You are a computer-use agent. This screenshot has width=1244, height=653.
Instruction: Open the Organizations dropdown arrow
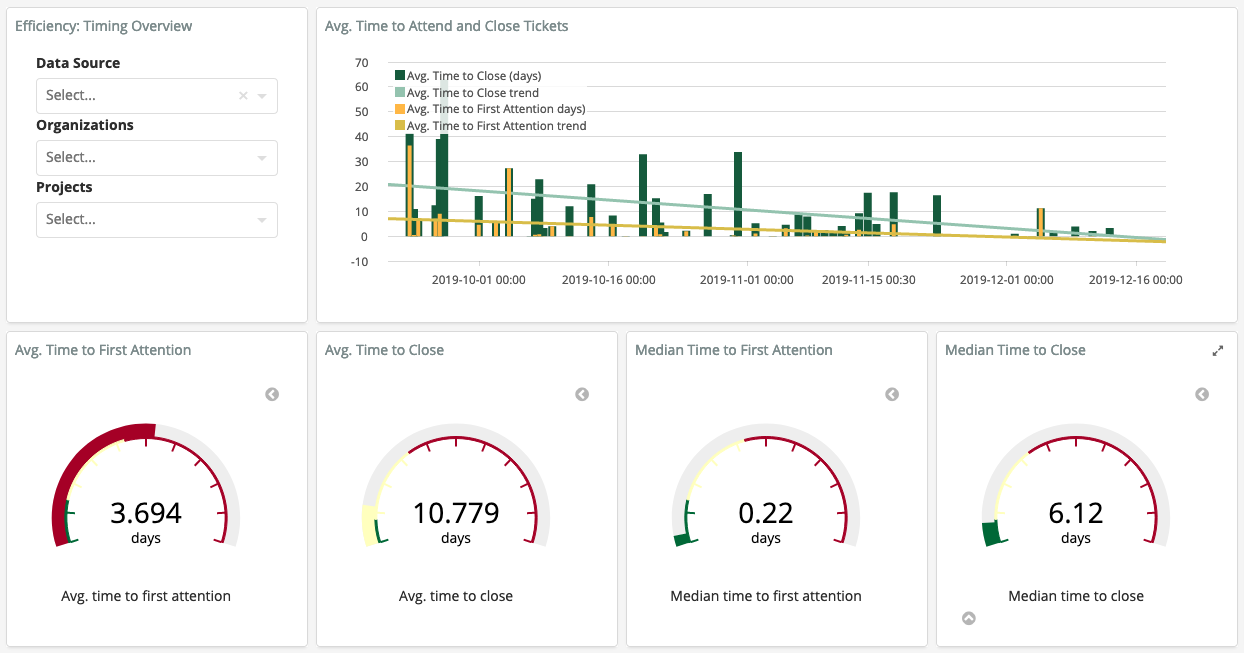tap(262, 158)
